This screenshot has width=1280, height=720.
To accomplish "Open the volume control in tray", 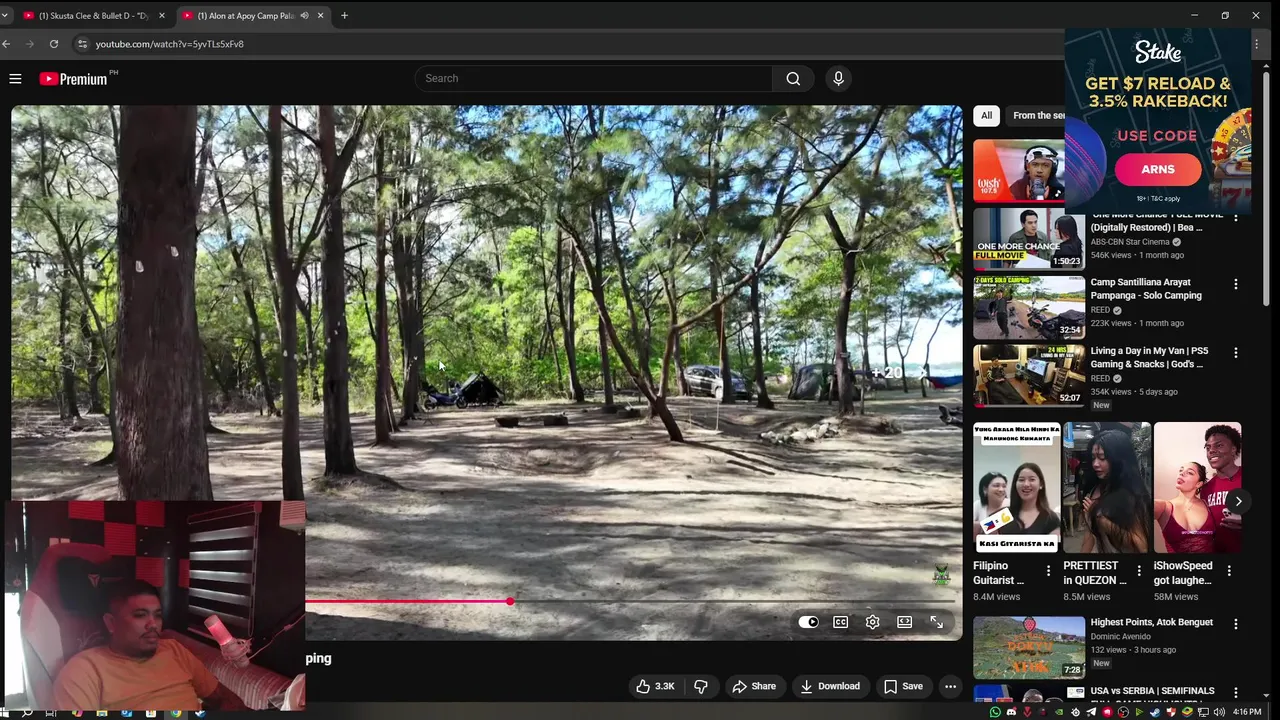I will click(x=1219, y=712).
